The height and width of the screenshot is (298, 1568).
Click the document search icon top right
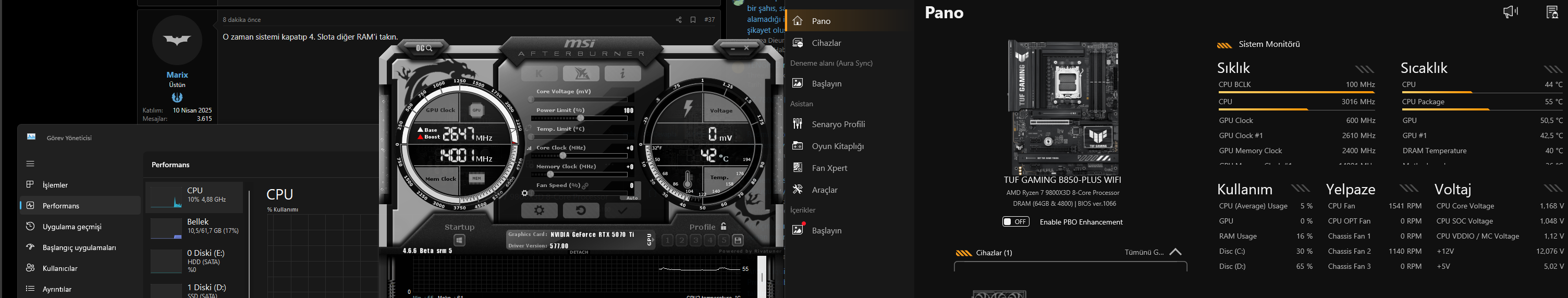[x=1552, y=11]
